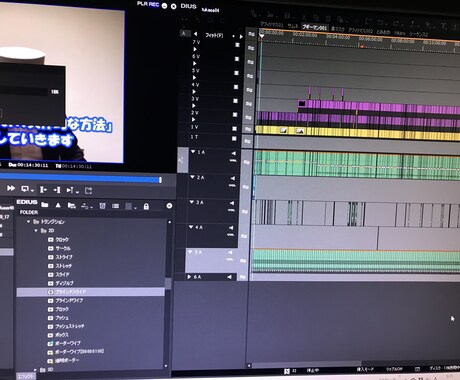Close the effect palette with the round X
The width and height of the screenshot is (460, 380).
[169, 206]
